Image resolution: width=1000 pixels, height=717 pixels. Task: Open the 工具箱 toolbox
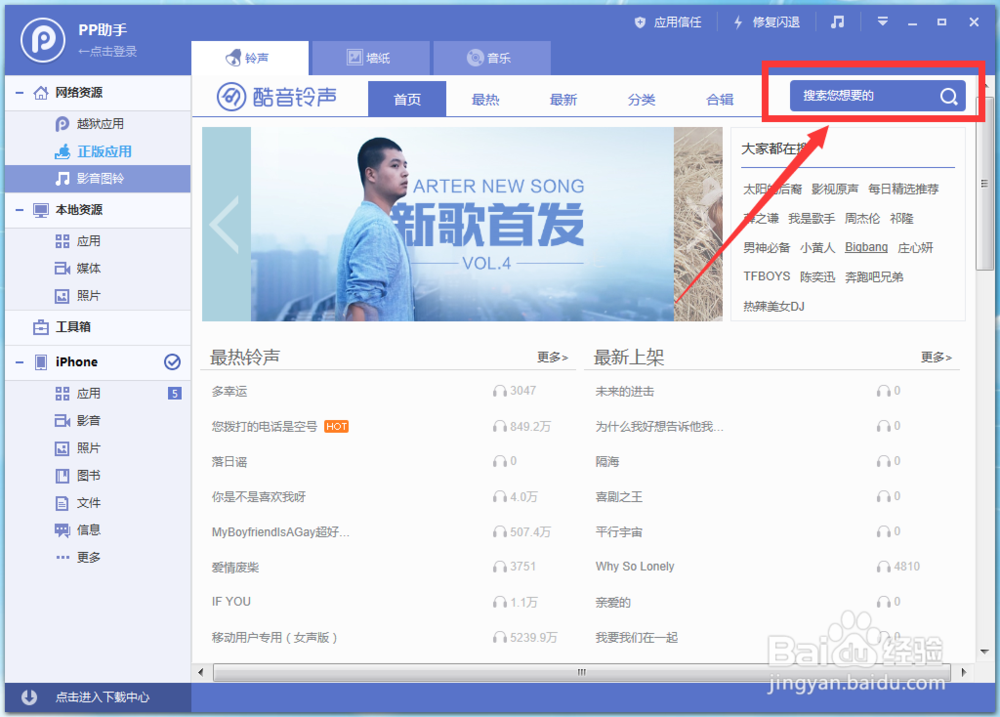(x=62, y=327)
